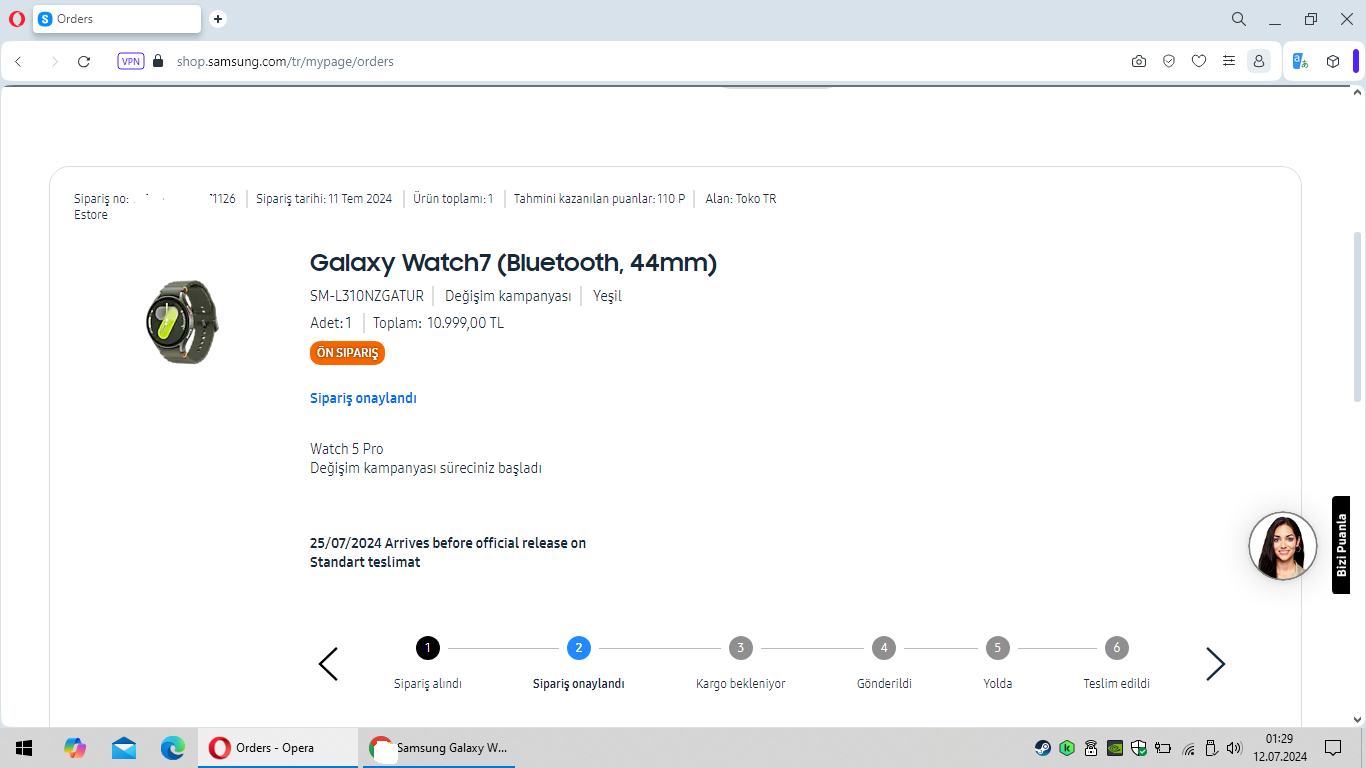Open battery status tray icon
Image resolution: width=1366 pixels, height=768 pixels.
click(1163, 748)
